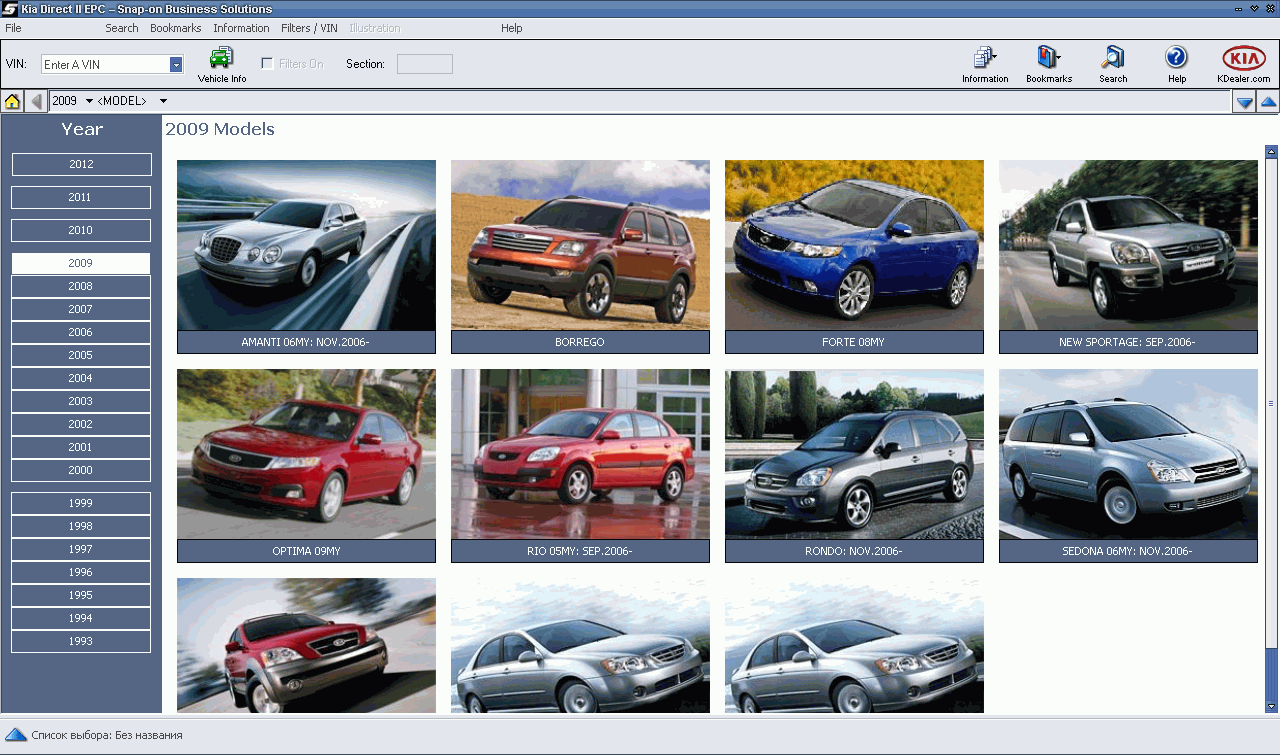Image resolution: width=1280 pixels, height=755 pixels.
Task: Click into the Enter A VIN field
Action: 106,64
